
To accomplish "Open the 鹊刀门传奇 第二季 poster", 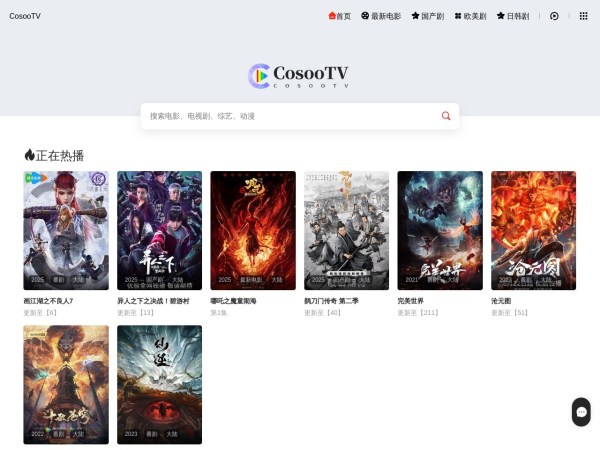I will tap(346, 230).
